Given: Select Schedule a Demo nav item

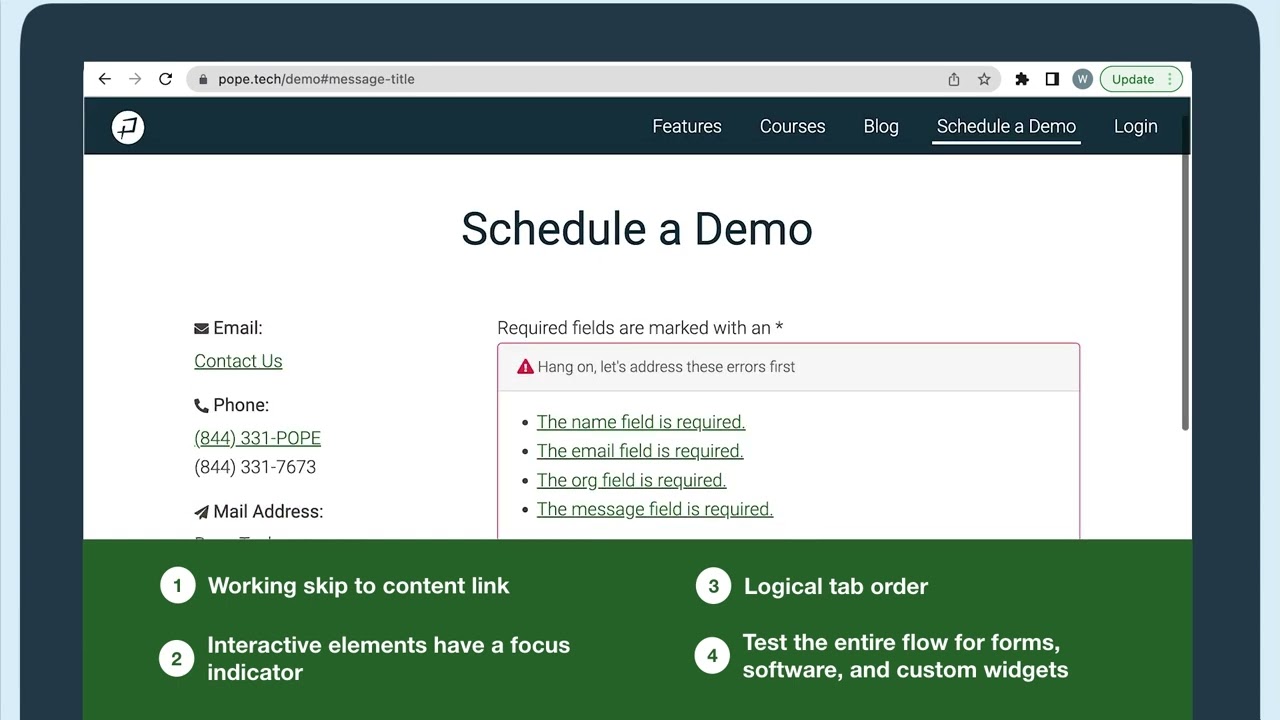Looking at the screenshot, I should coord(1006,126).
